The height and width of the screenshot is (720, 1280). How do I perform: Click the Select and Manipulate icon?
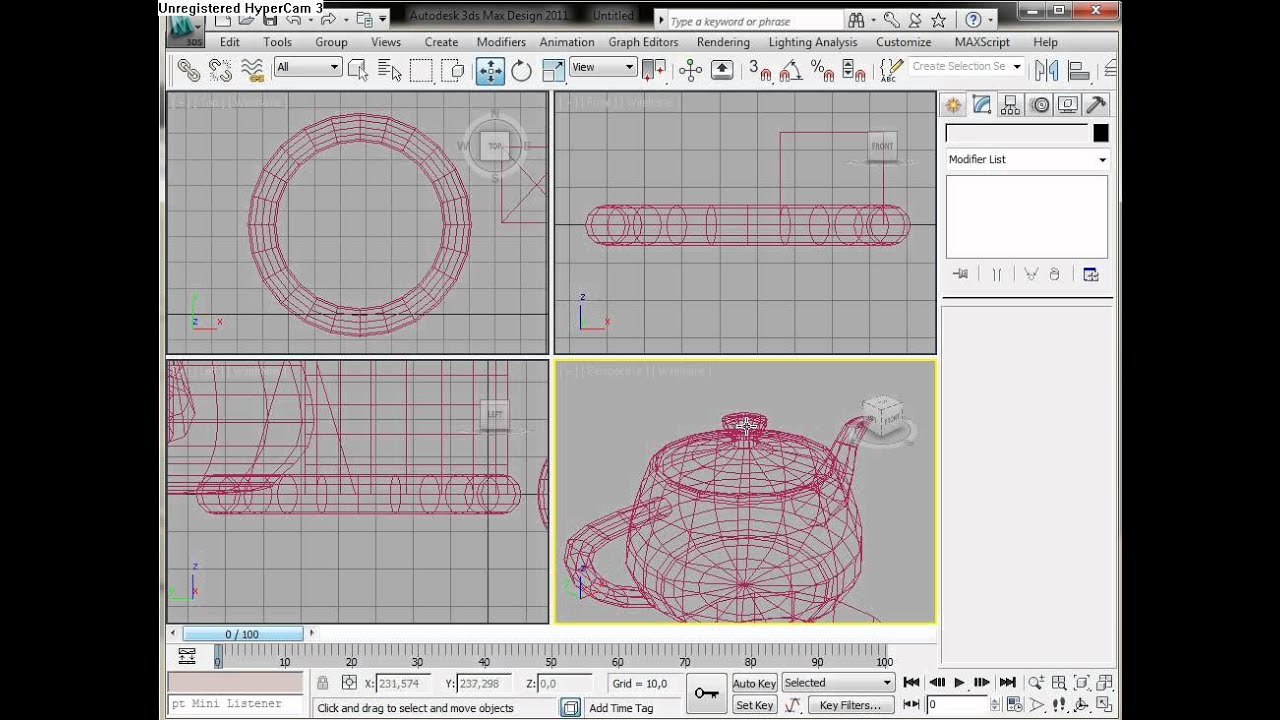click(x=690, y=69)
